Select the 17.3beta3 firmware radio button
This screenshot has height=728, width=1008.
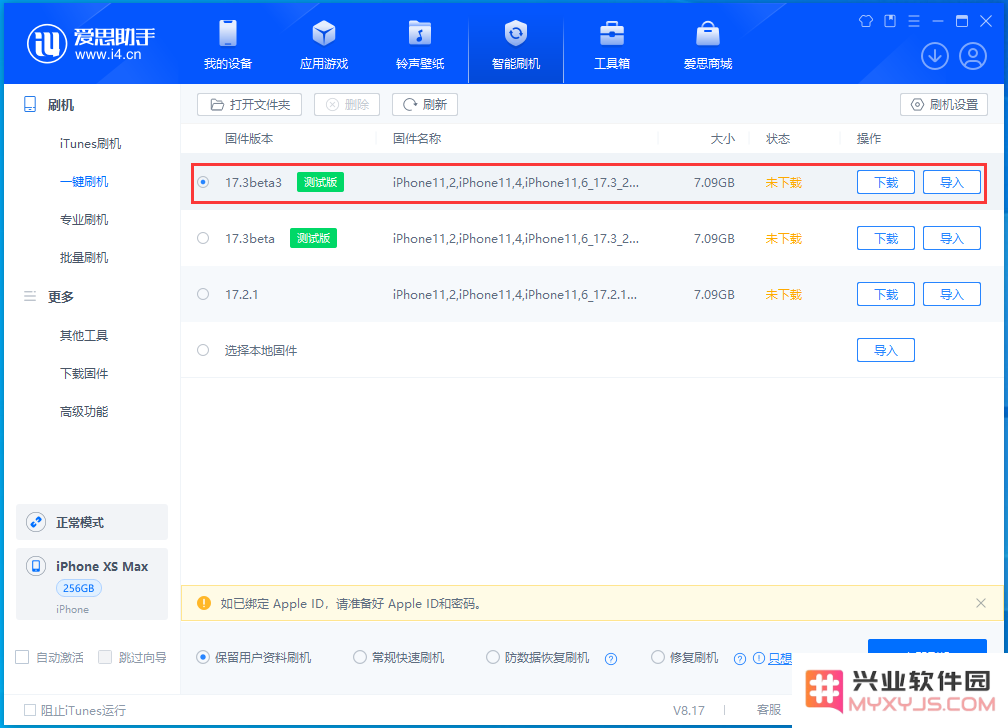click(203, 182)
